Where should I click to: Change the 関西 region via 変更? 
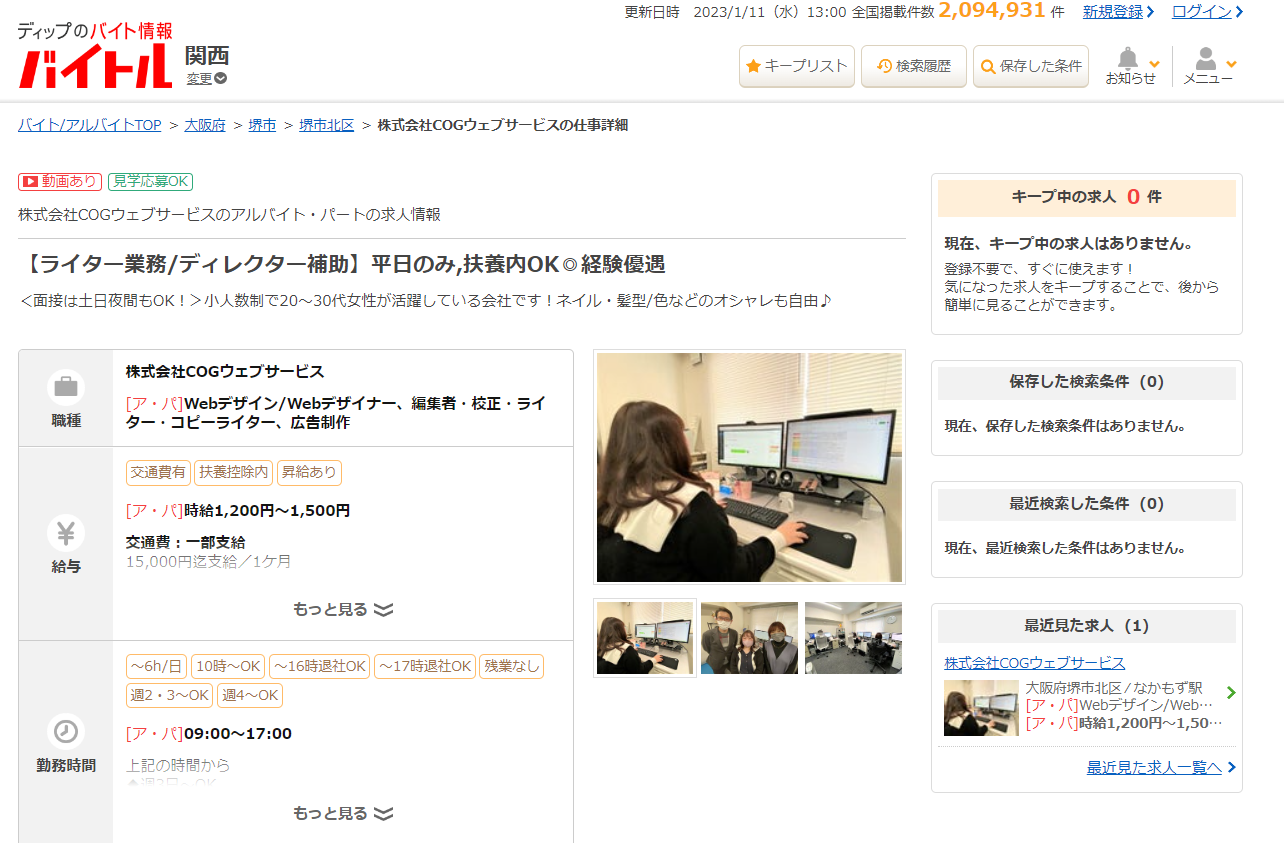tap(206, 78)
